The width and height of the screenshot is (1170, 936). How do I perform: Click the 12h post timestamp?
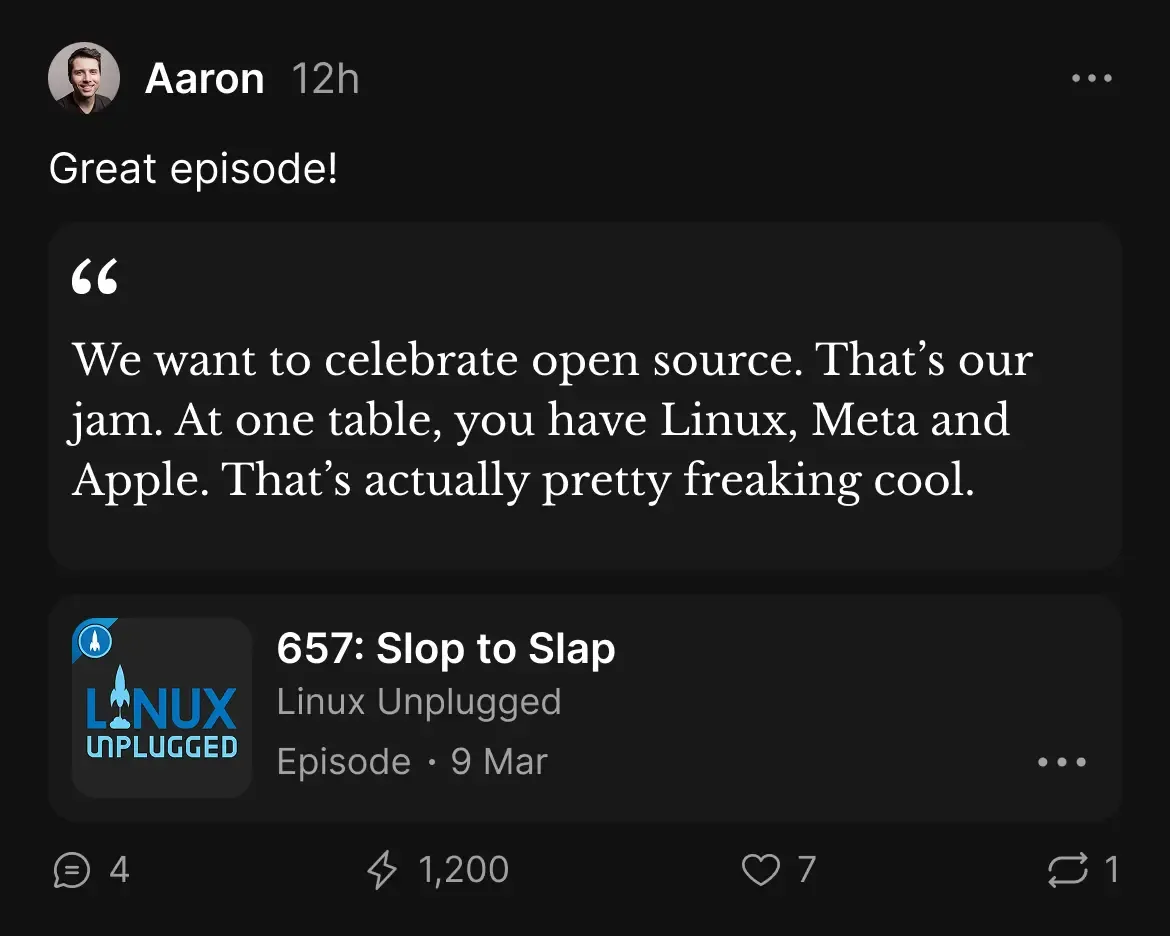[325, 78]
